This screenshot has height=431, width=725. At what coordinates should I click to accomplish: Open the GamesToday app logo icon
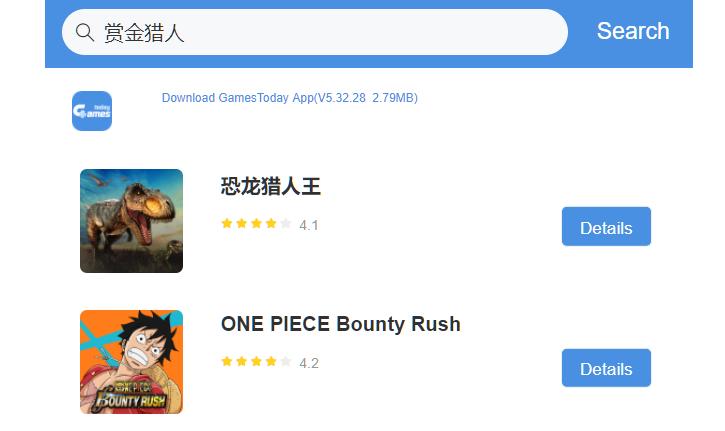(x=92, y=111)
